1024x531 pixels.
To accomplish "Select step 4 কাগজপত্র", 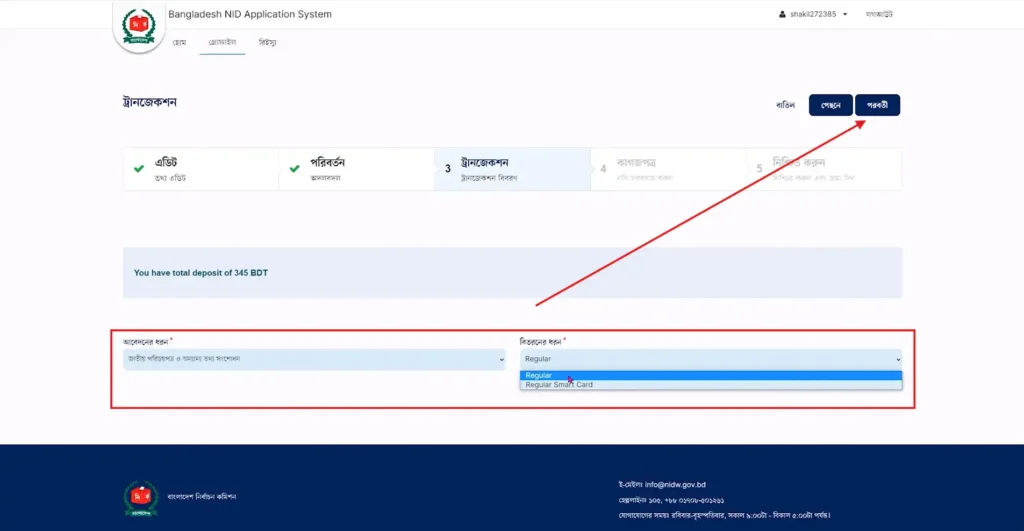I will click(x=668, y=169).
